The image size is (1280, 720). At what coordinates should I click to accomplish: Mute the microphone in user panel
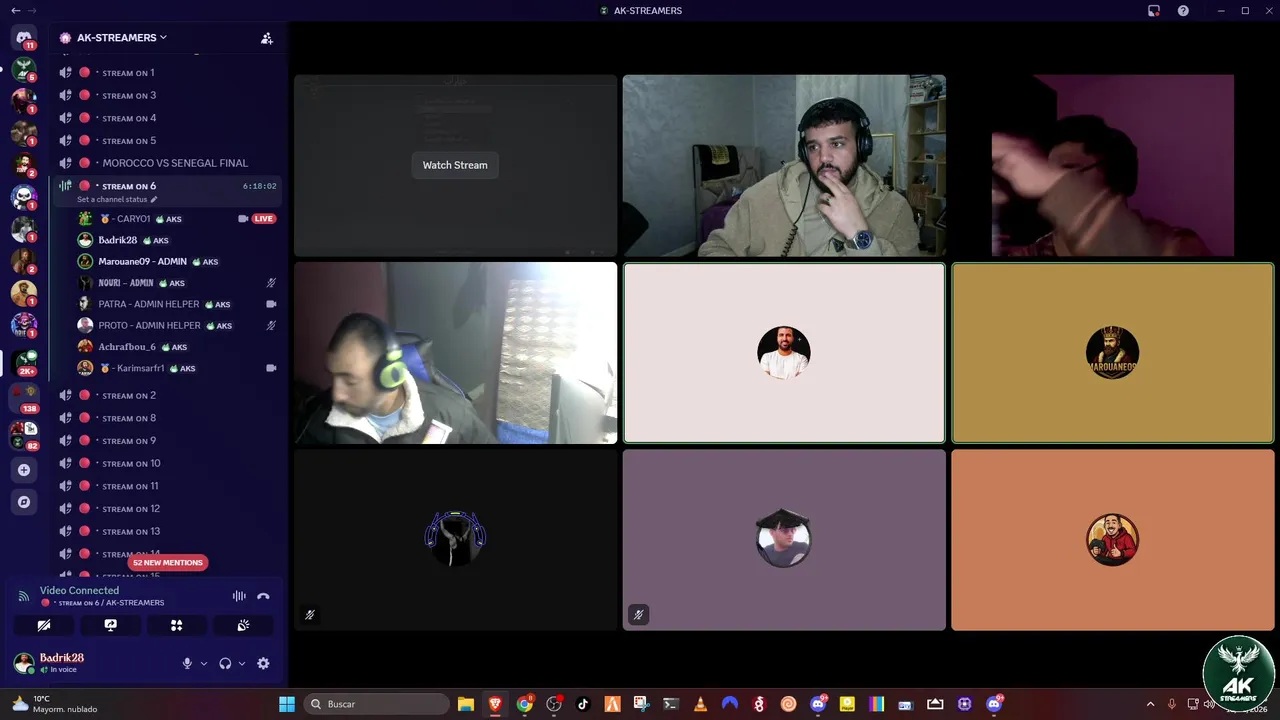[x=187, y=663]
